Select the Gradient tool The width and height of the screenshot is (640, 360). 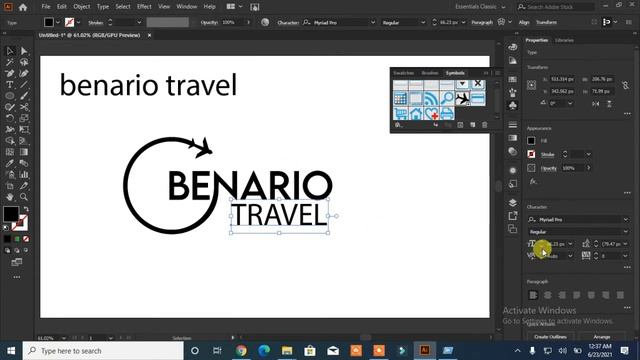24,152
